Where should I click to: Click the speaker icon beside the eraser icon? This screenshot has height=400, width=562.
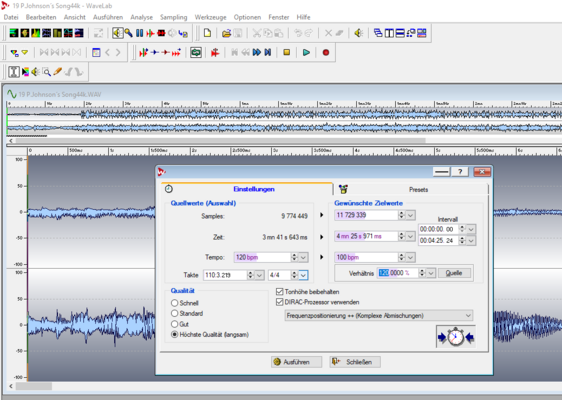[x=358, y=33]
